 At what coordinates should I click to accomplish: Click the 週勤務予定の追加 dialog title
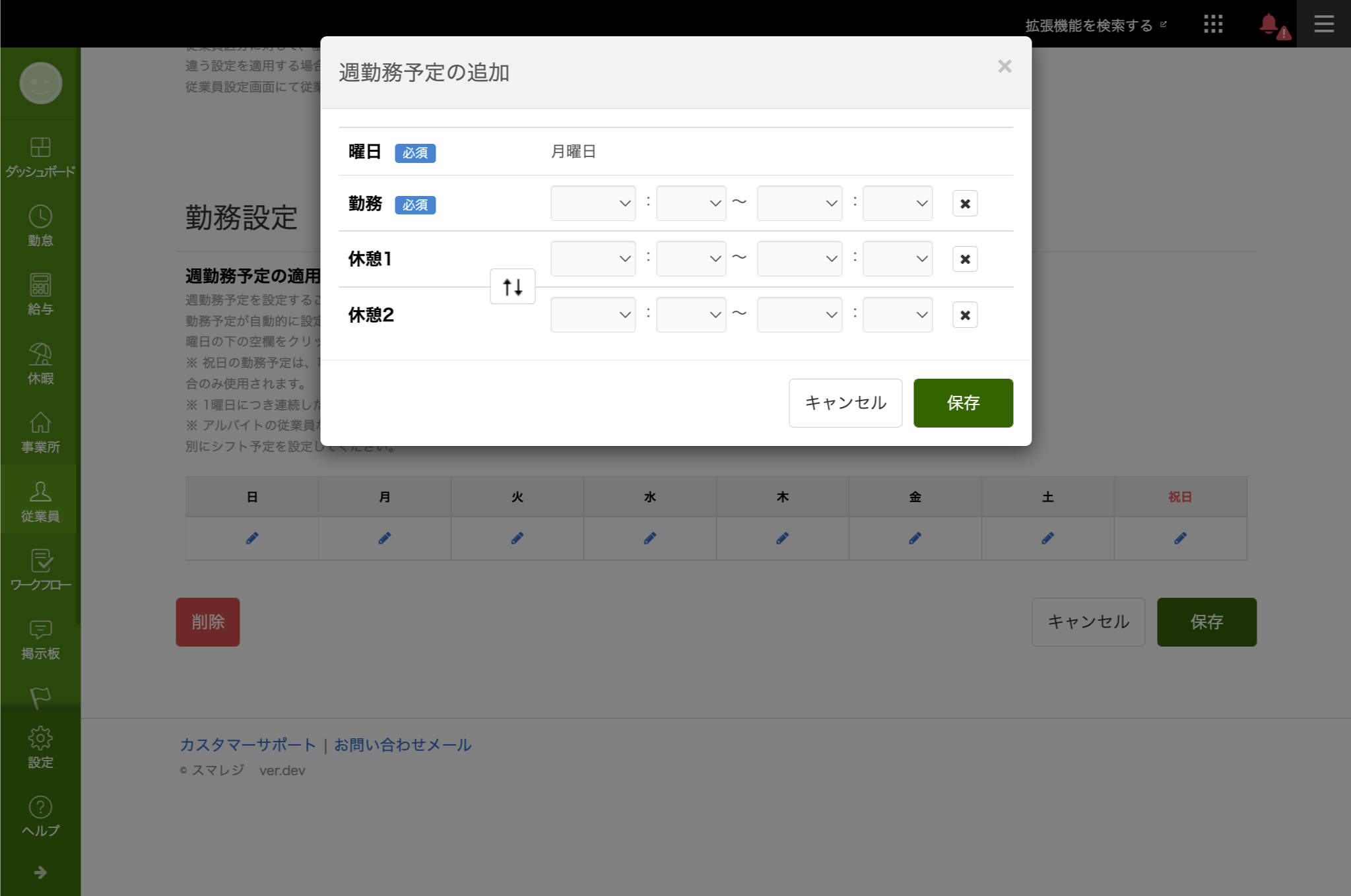click(x=424, y=73)
